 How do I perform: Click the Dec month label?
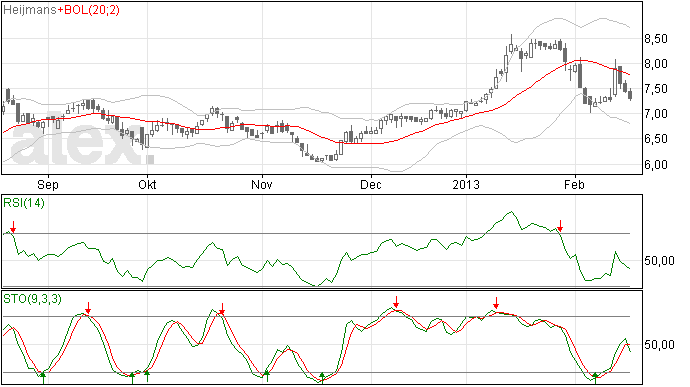pyautogui.click(x=371, y=184)
